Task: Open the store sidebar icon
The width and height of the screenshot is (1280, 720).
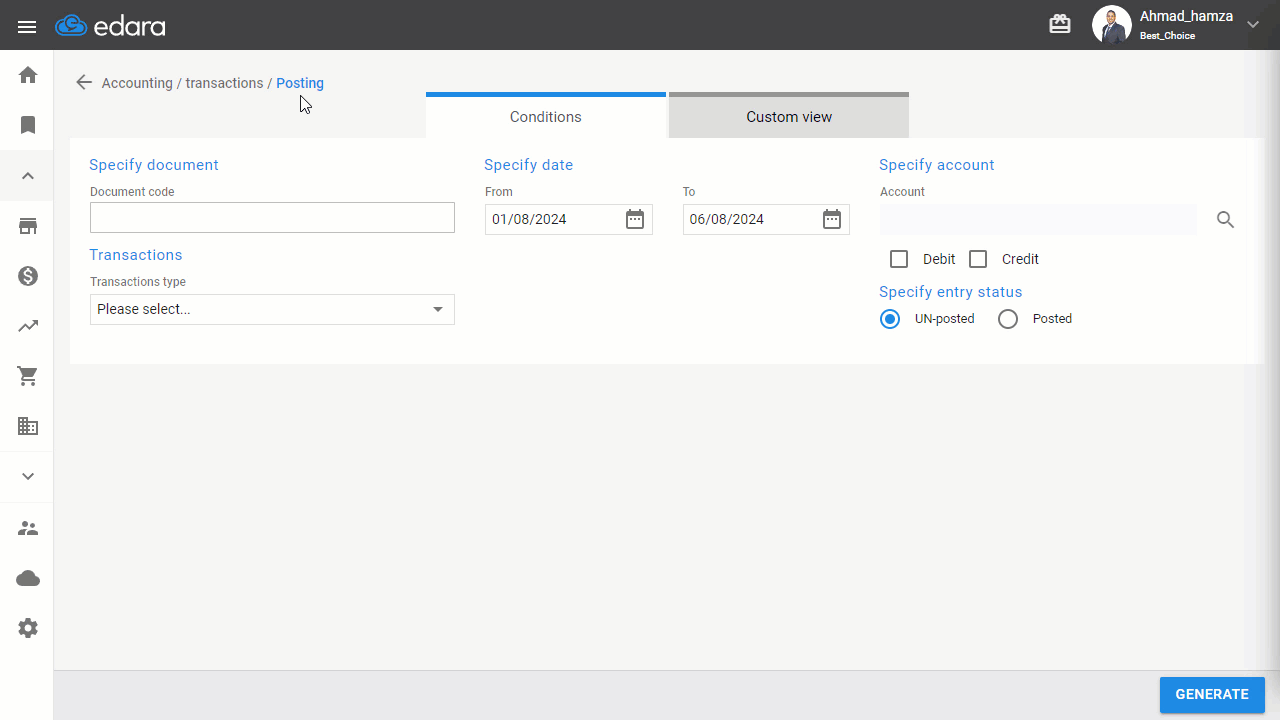Action: point(28,226)
